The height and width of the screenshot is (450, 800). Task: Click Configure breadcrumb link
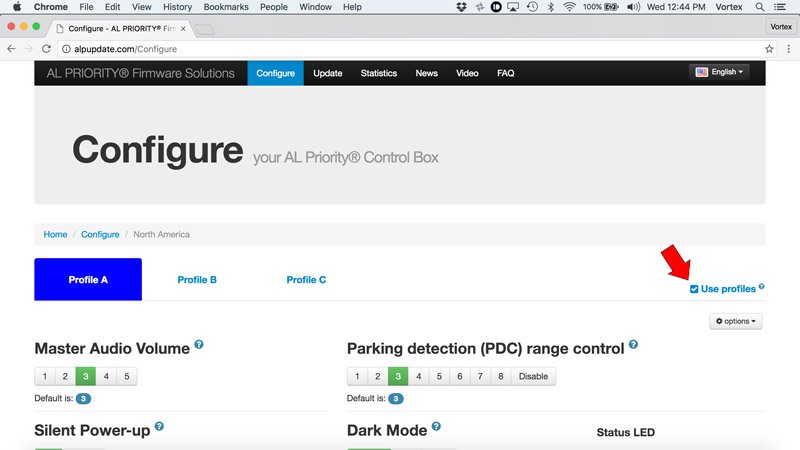(x=100, y=234)
